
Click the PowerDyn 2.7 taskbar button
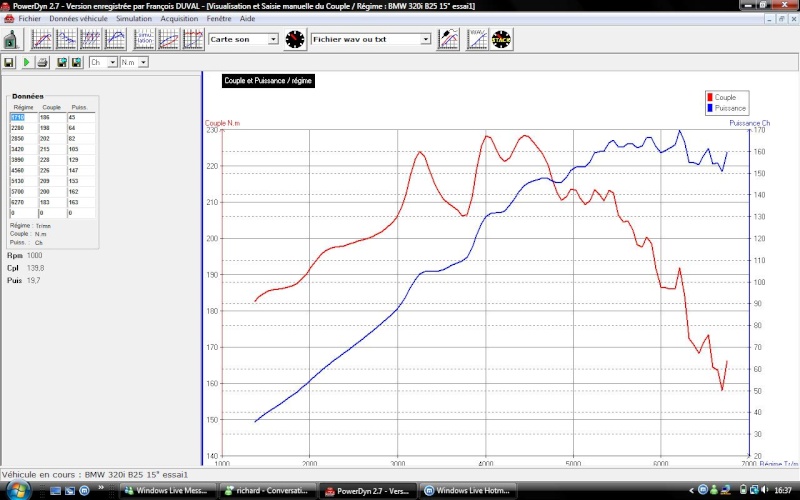pyautogui.click(x=368, y=491)
